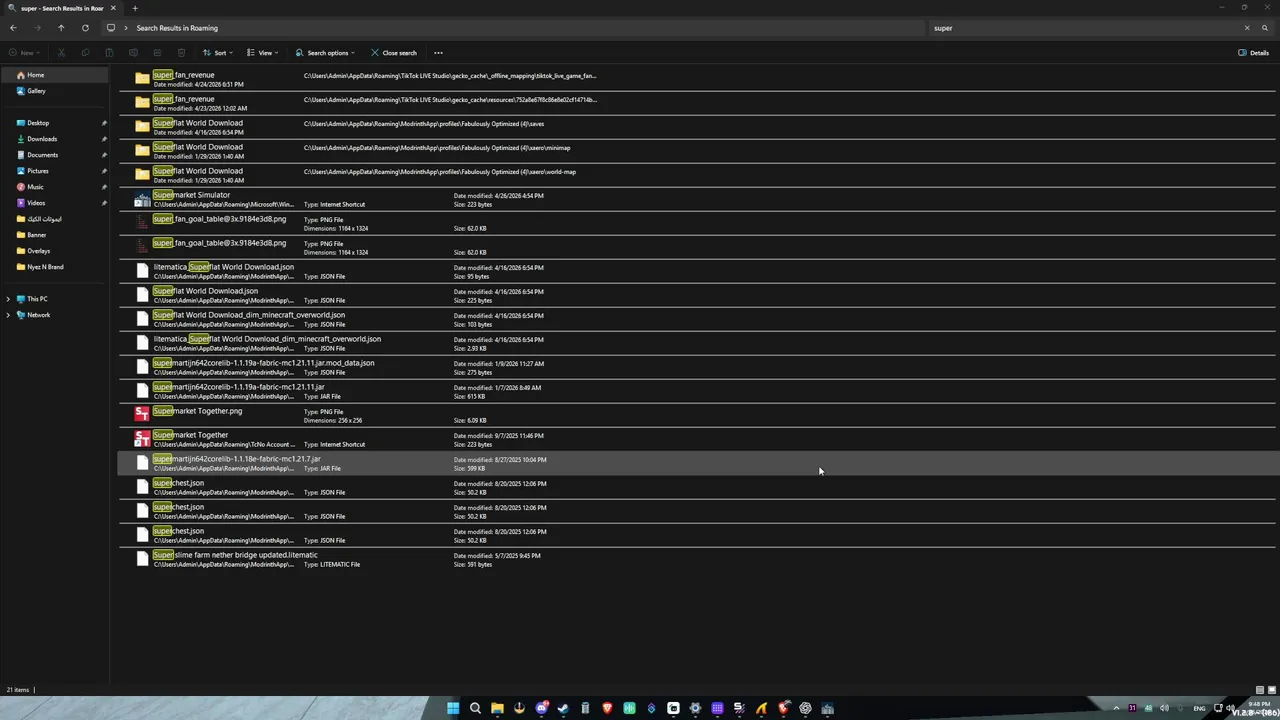Expand the This PC tree node
The width and height of the screenshot is (1280, 720).
pyautogui.click(x=8, y=299)
